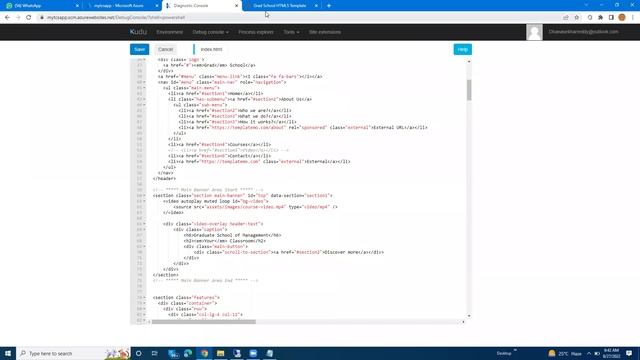
Task: Open Google Chrome from taskbar
Action: coord(204,353)
